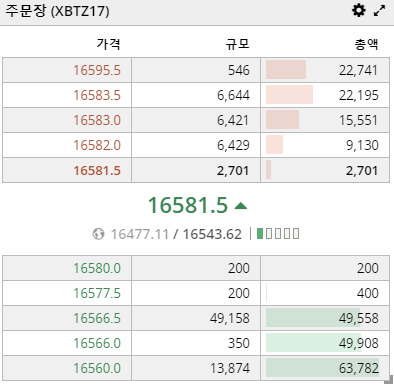Click the globe index price icon
The image size is (394, 385).
[x=98, y=234]
